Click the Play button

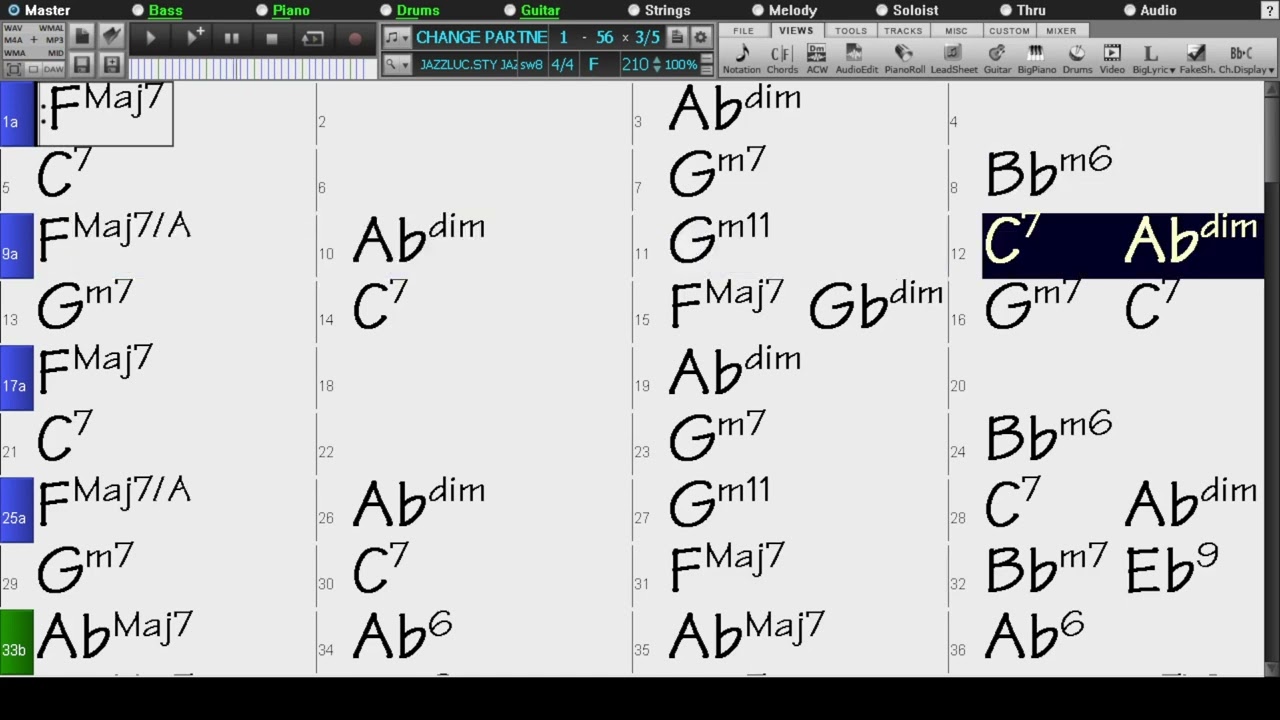click(151, 38)
